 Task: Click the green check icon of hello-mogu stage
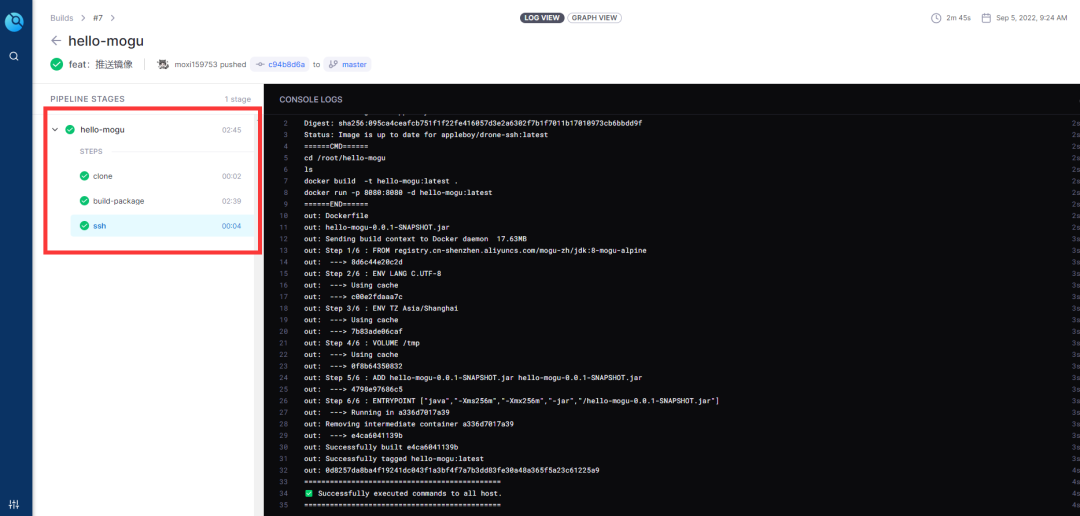point(70,130)
